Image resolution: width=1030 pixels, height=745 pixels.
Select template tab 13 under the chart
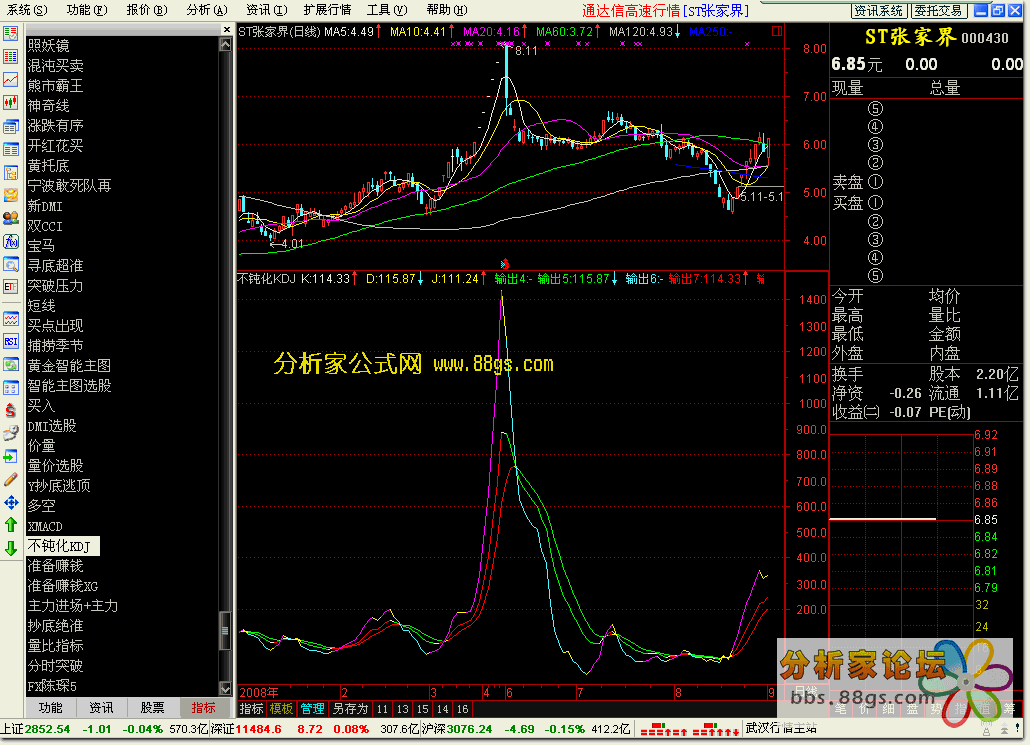point(403,709)
